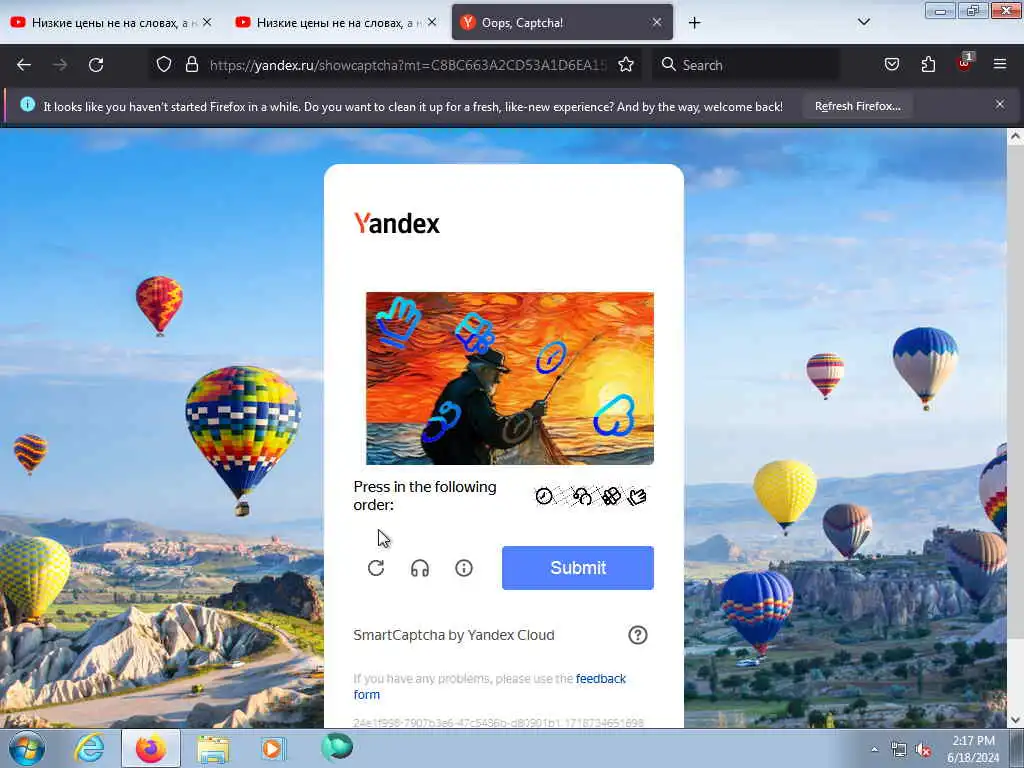
Task: Close the second YouTube tab
Action: 432,22
